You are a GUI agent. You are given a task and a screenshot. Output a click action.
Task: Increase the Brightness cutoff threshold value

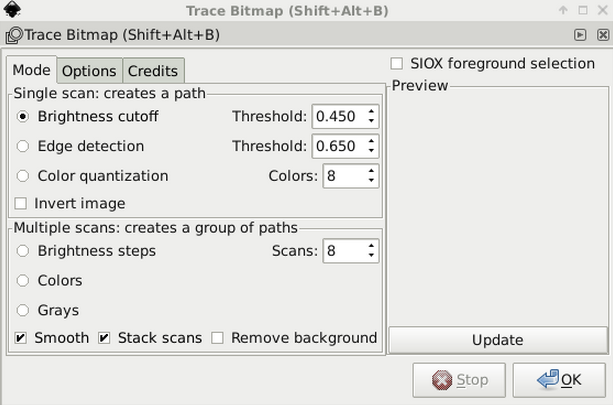[x=371, y=111]
